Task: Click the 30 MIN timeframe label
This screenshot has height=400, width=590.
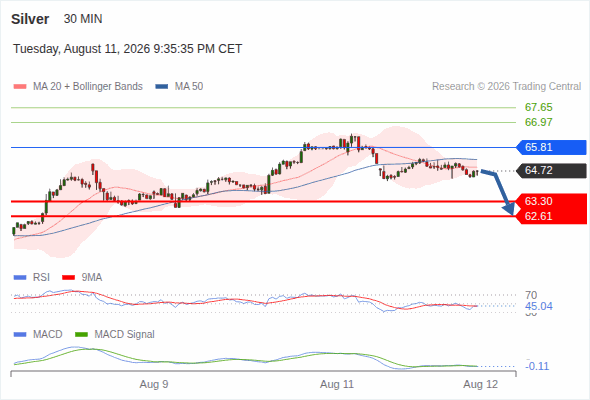Action: pyautogui.click(x=83, y=19)
